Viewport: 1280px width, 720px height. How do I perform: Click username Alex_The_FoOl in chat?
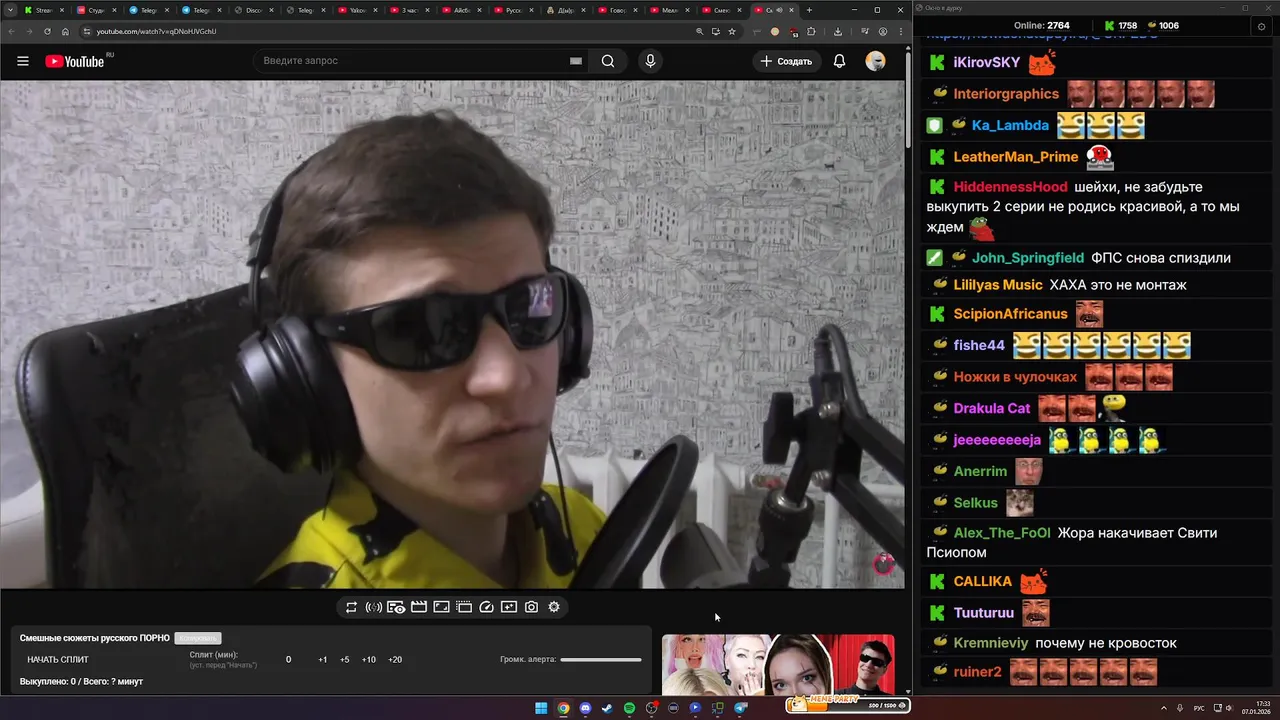1001,533
